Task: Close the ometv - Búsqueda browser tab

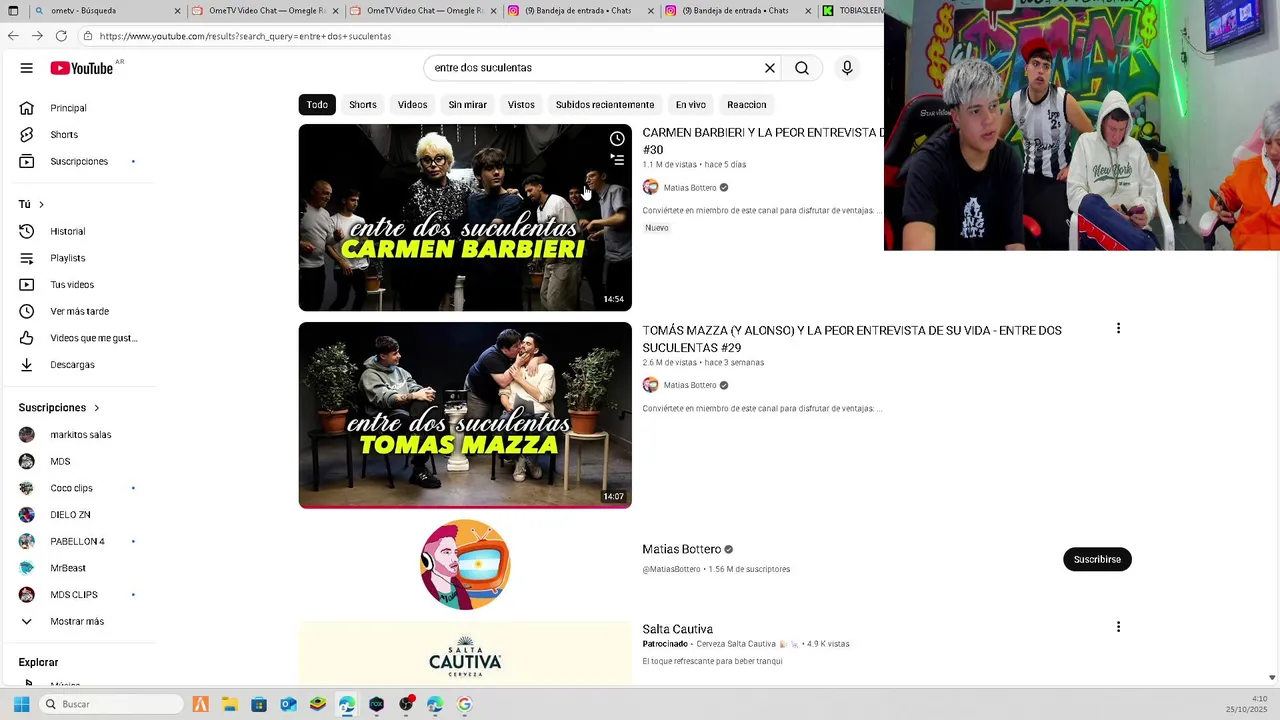Action: pyautogui.click(x=178, y=11)
